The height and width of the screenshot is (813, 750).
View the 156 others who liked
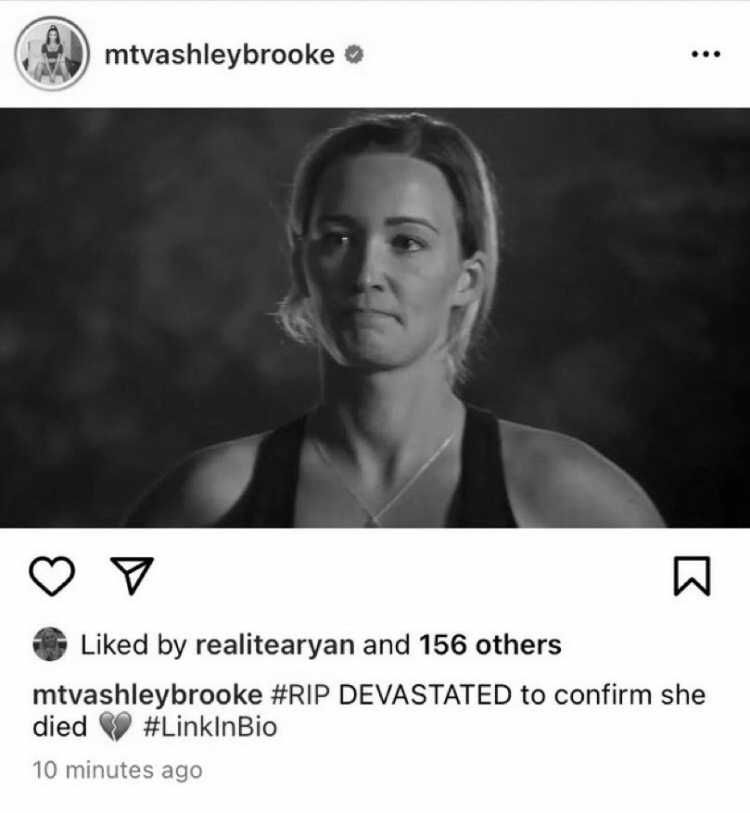(490, 644)
